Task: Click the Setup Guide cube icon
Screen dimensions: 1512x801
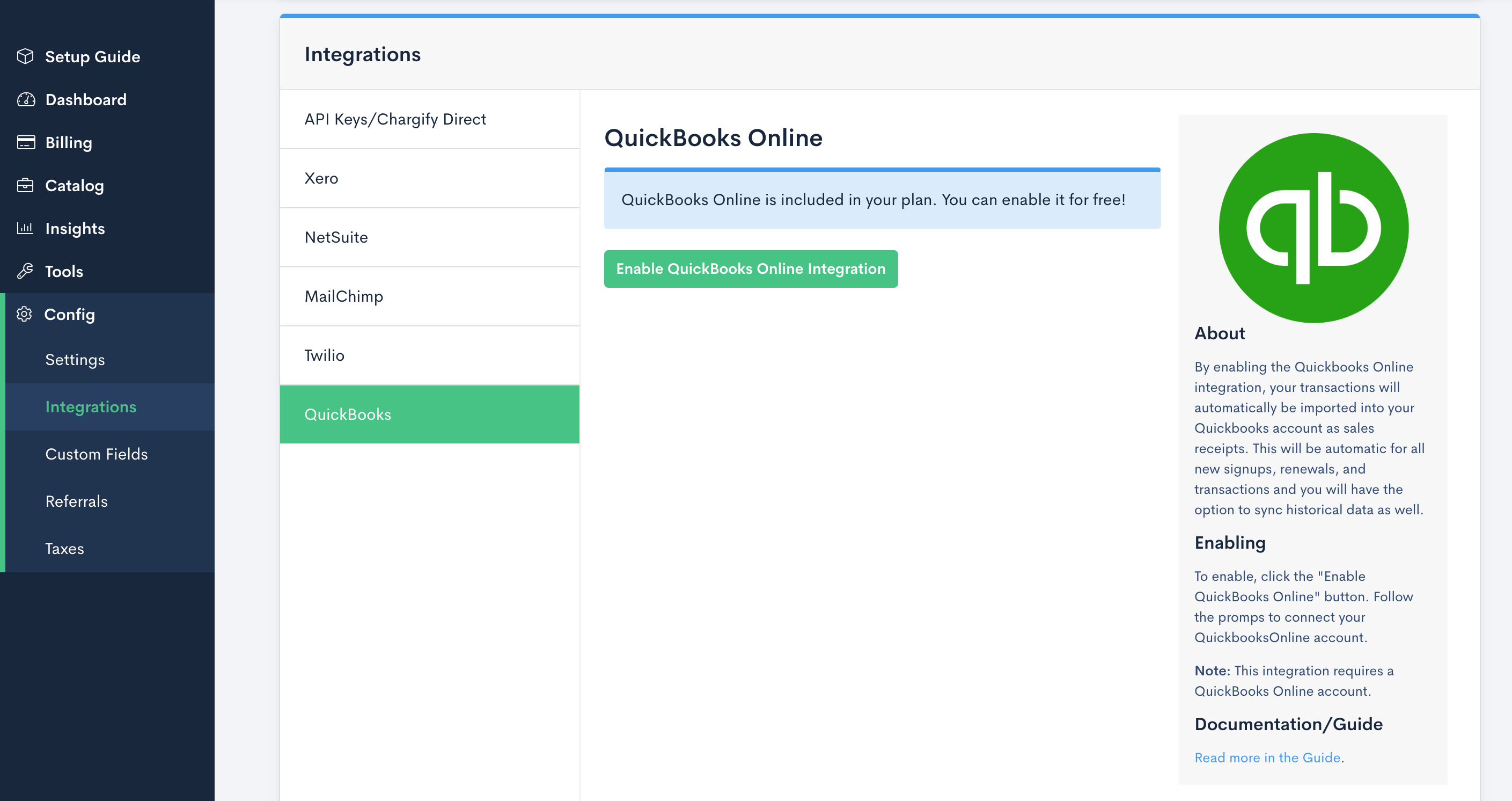Action: pos(25,56)
